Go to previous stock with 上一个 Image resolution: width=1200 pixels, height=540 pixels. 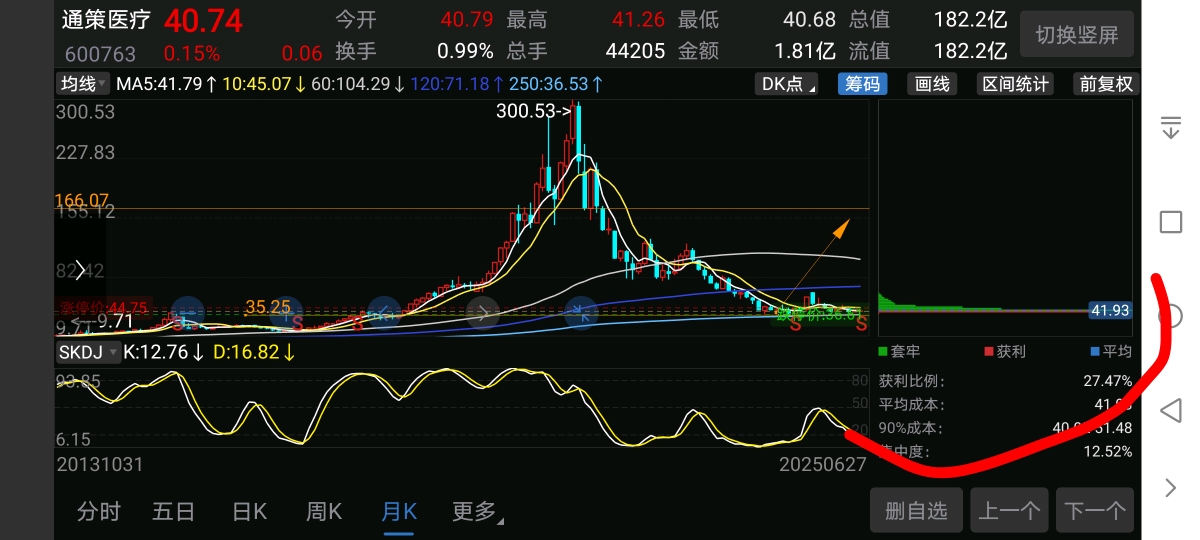[x=1009, y=510]
